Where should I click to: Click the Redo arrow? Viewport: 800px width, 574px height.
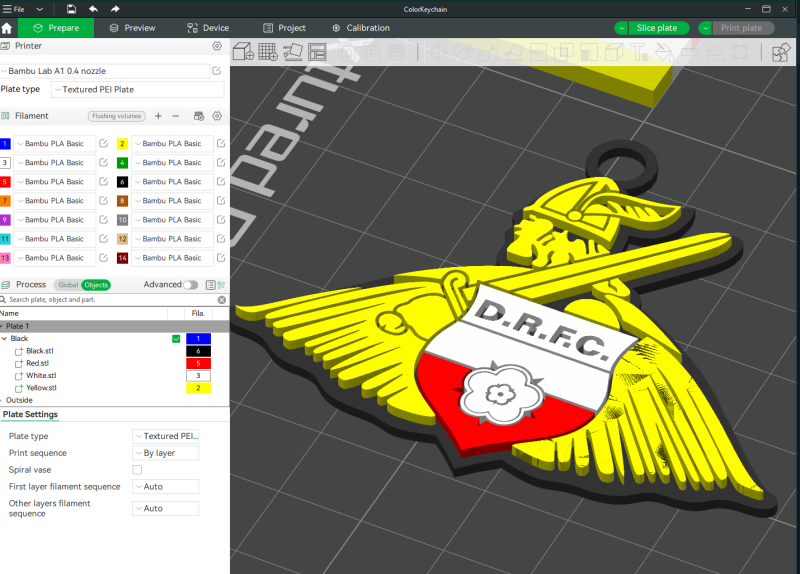coord(115,9)
